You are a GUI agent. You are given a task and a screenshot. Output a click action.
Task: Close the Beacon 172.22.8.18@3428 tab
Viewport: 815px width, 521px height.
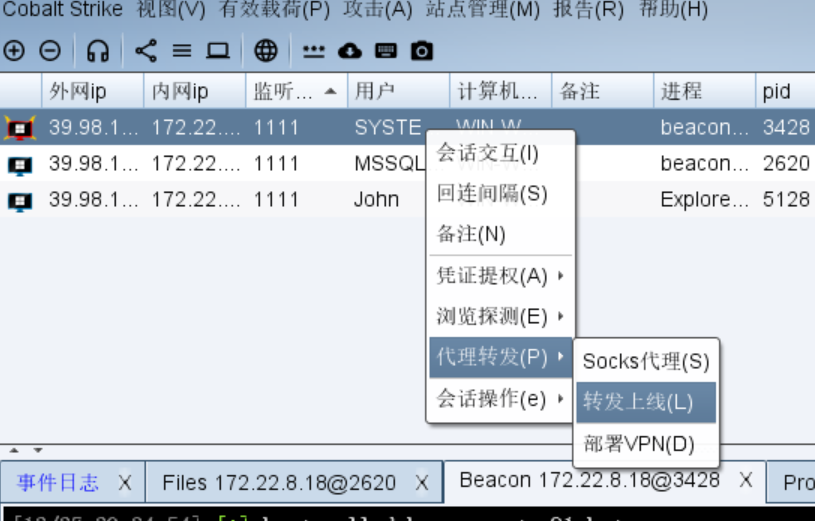click(746, 480)
